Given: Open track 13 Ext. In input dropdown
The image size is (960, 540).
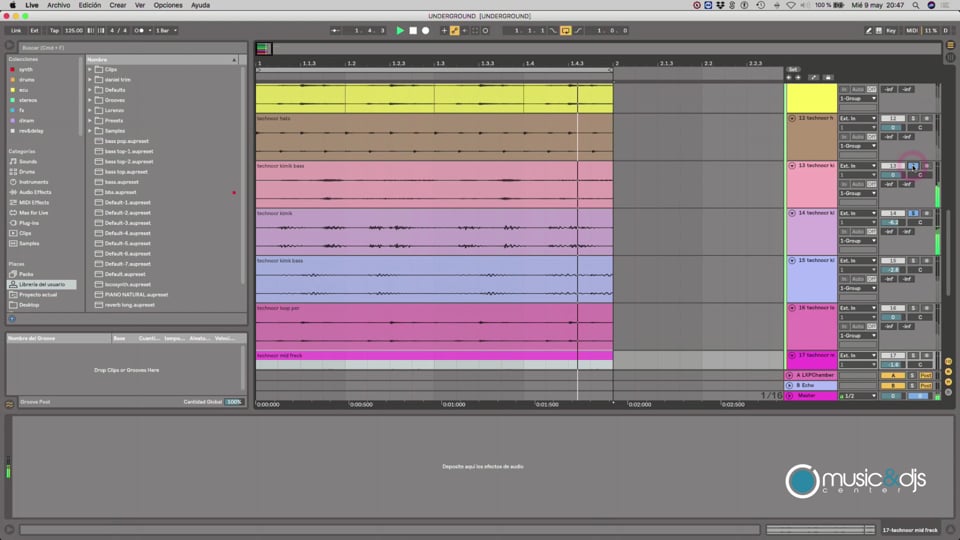Looking at the screenshot, I should pos(858,166).
